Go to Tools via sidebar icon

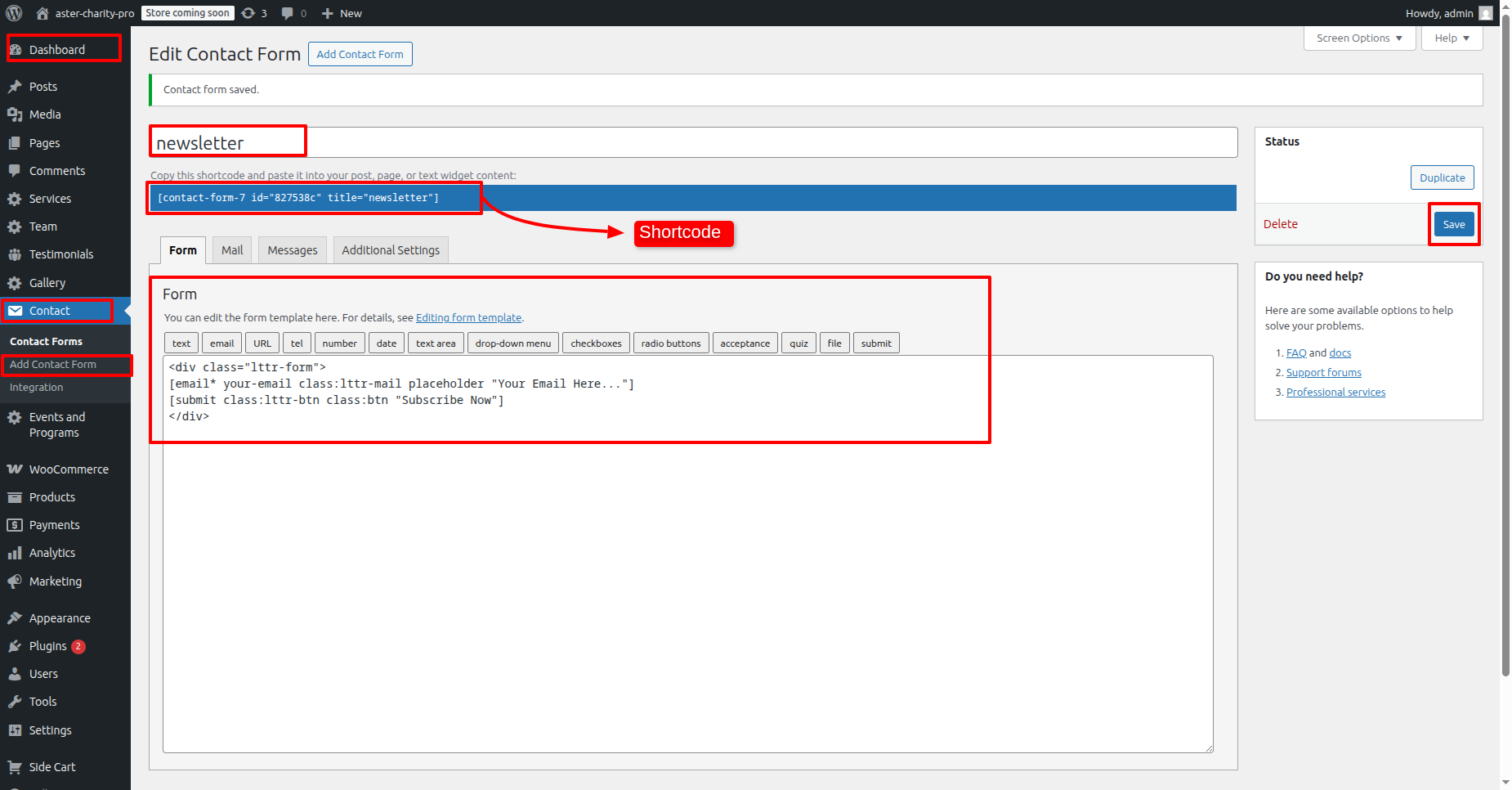pyautogui.click(x=15, y=702)
